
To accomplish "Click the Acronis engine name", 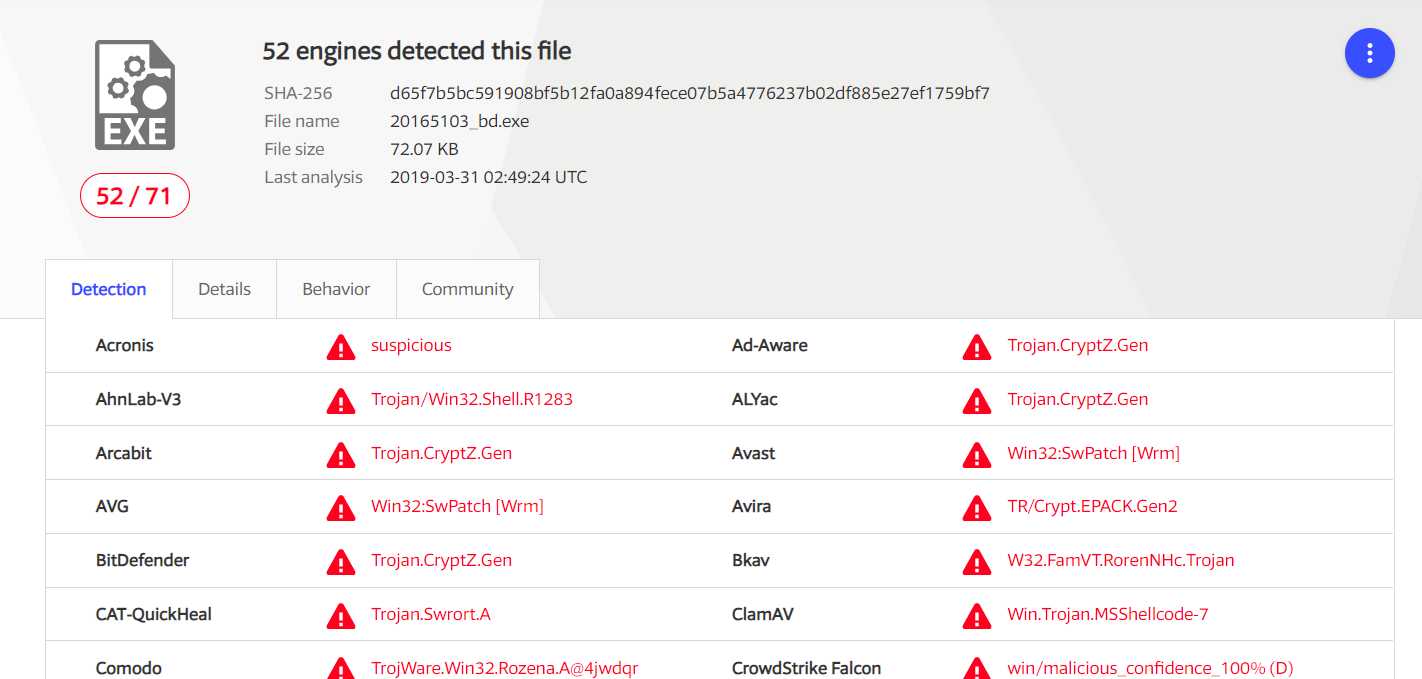I will [125, 345].
